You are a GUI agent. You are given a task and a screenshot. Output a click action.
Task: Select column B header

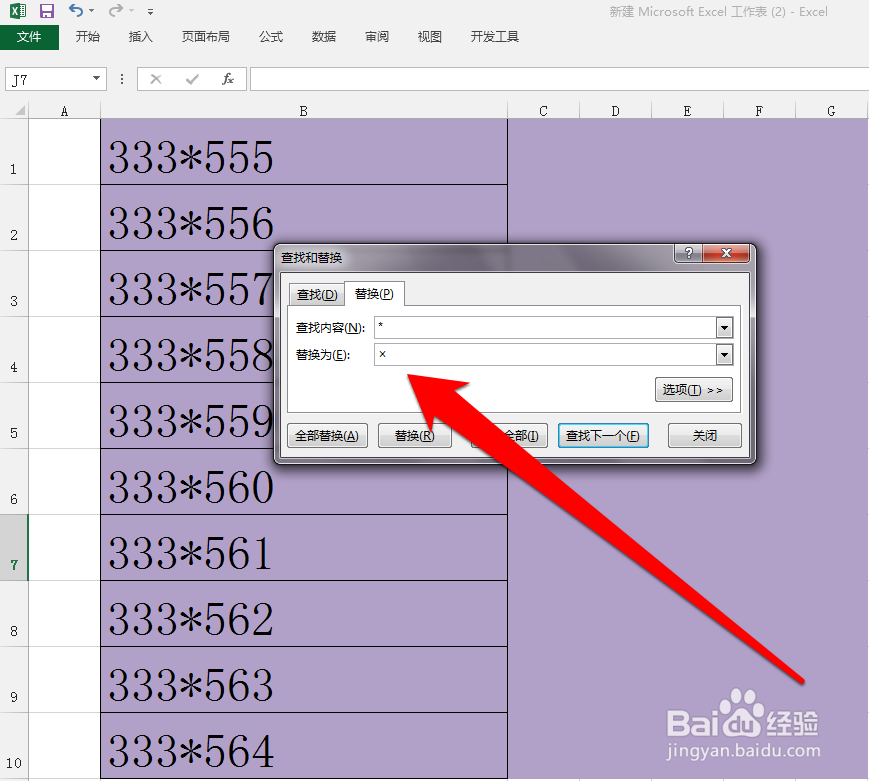tap(304, 111)
